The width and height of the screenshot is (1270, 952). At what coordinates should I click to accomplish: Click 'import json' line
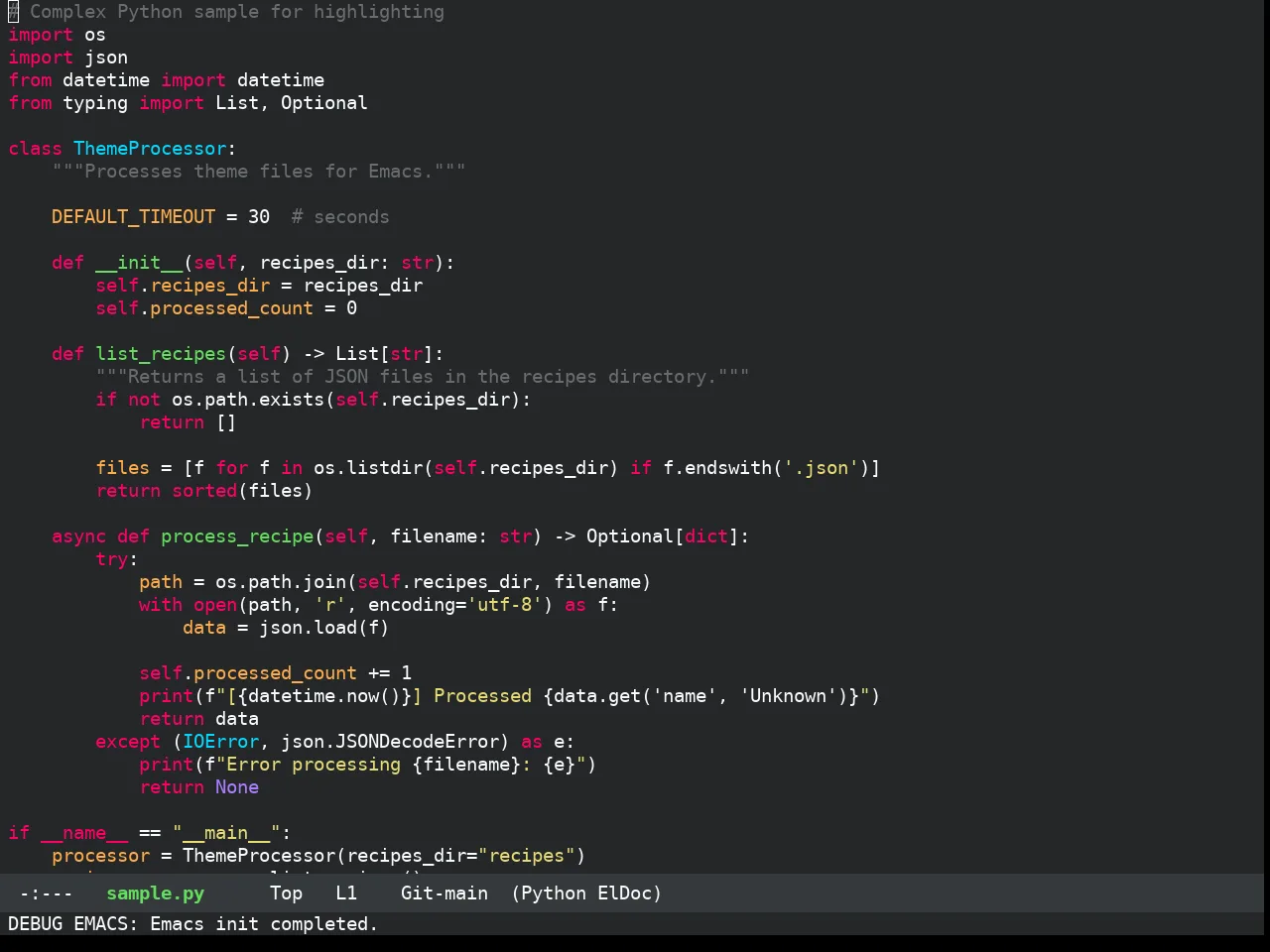tap(67, 58)
